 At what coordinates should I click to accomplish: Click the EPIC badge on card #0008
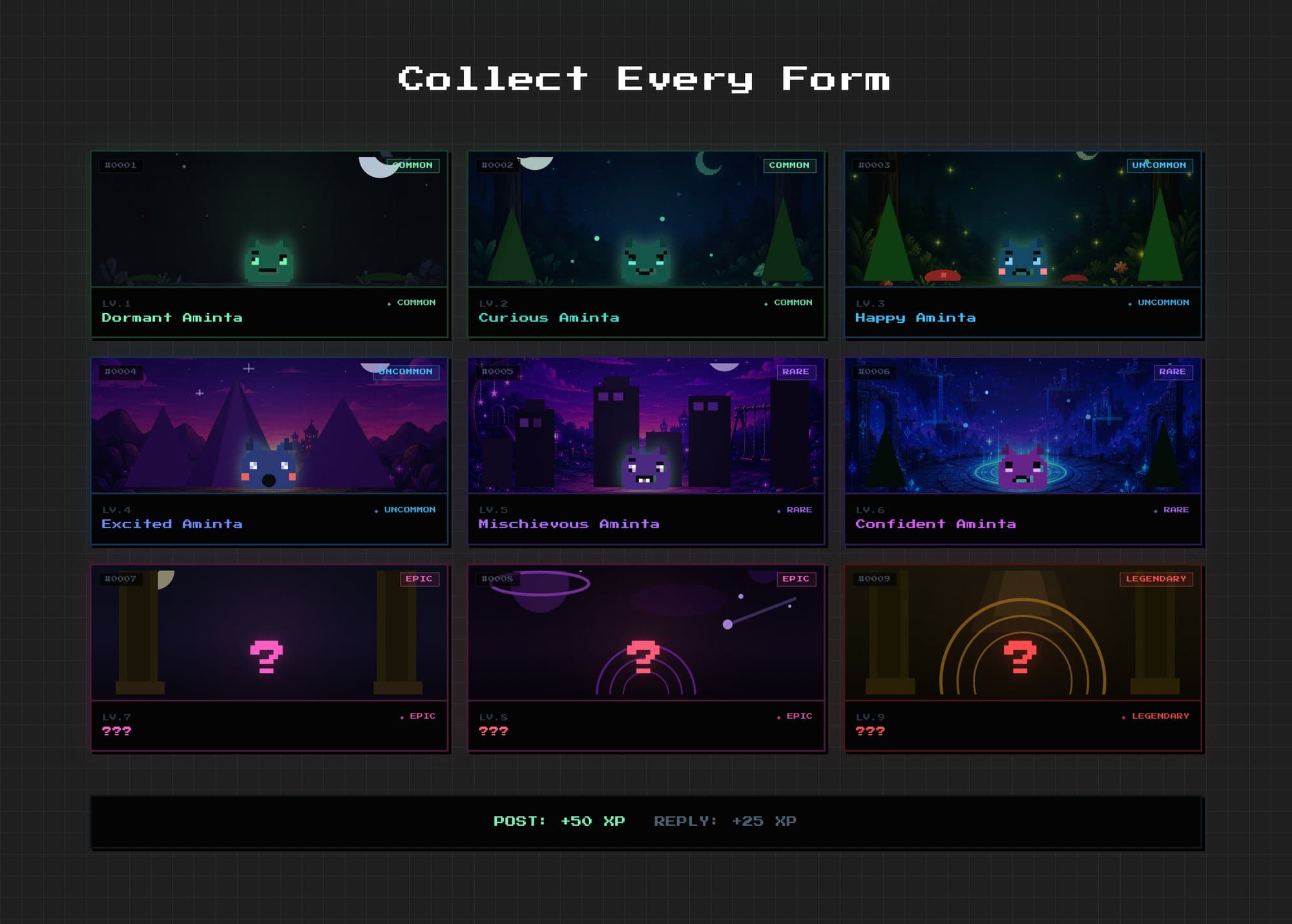(796, 579)
